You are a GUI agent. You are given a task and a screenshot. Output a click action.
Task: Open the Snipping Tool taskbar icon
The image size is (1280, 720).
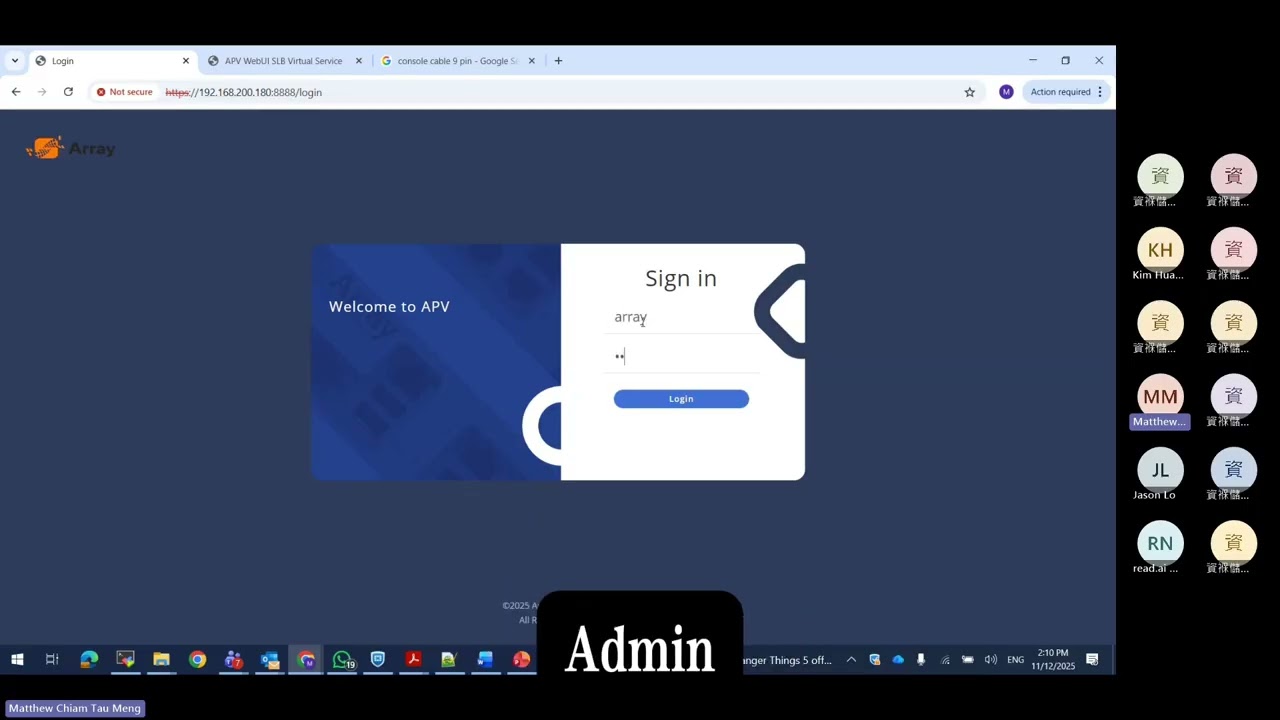[x=125, y=660]
